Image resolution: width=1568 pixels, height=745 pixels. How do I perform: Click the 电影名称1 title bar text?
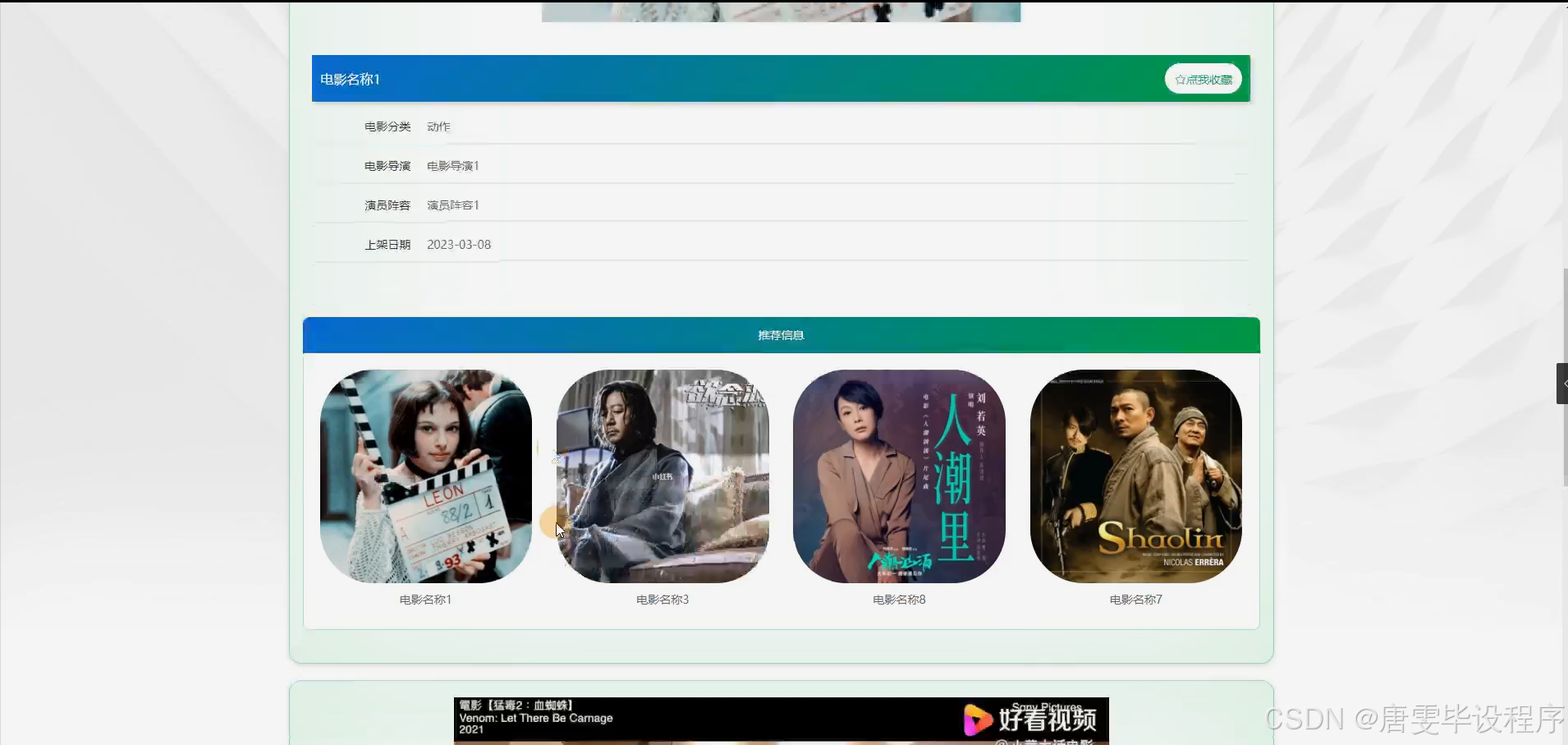(350, 79)
